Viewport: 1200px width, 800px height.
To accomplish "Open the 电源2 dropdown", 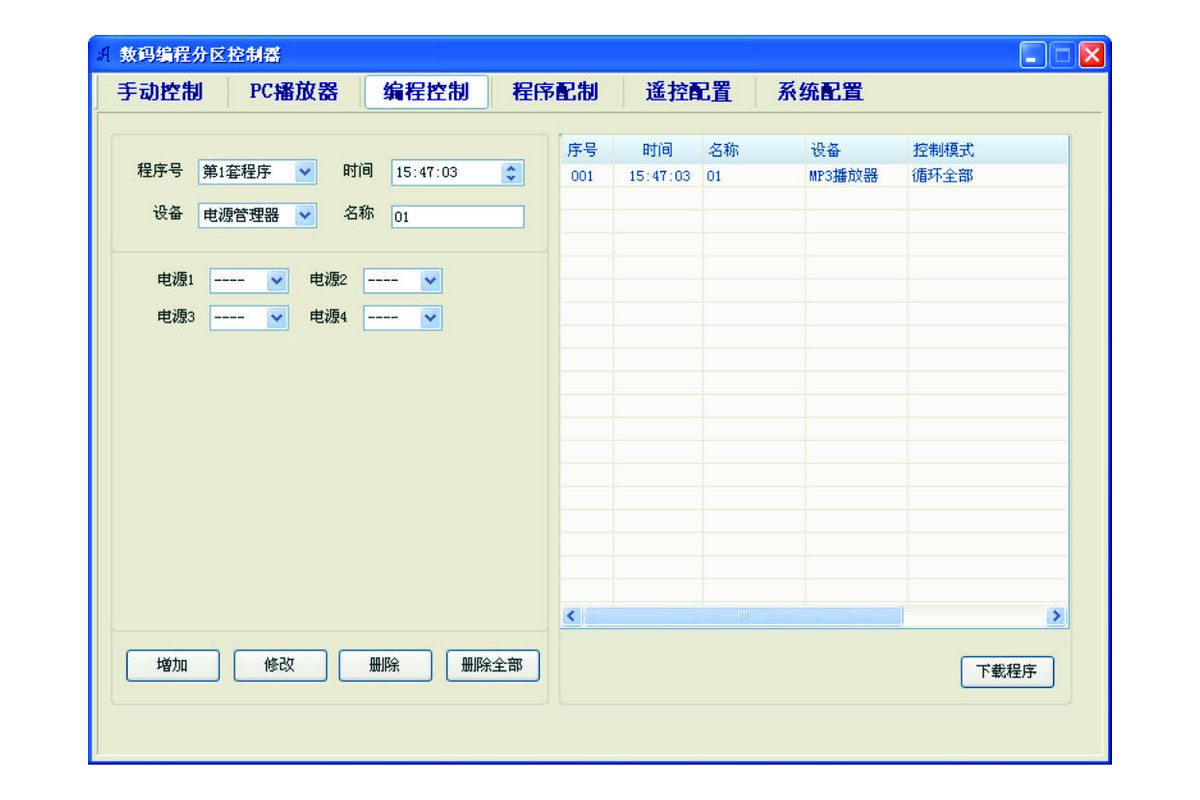I will [x=430, y=281].
